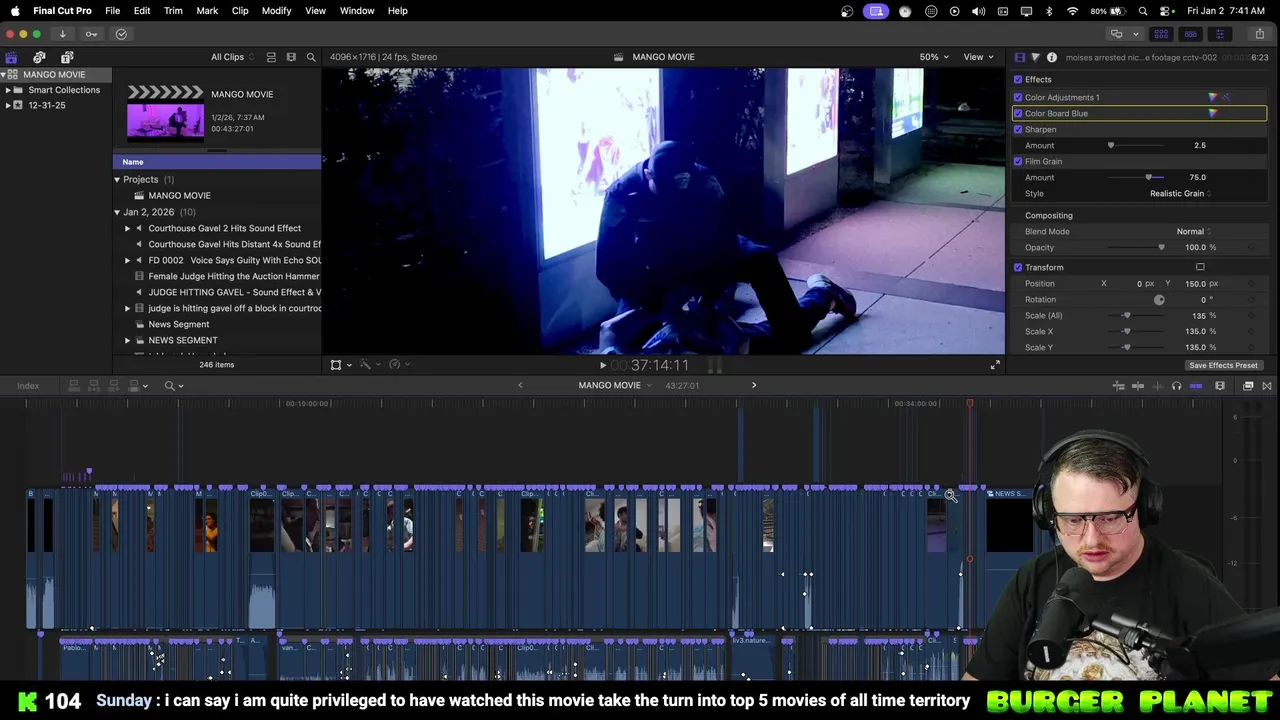Click Save Effects Preset button
Screen dimensions: 1280x720
click(x=1223, y=365)
